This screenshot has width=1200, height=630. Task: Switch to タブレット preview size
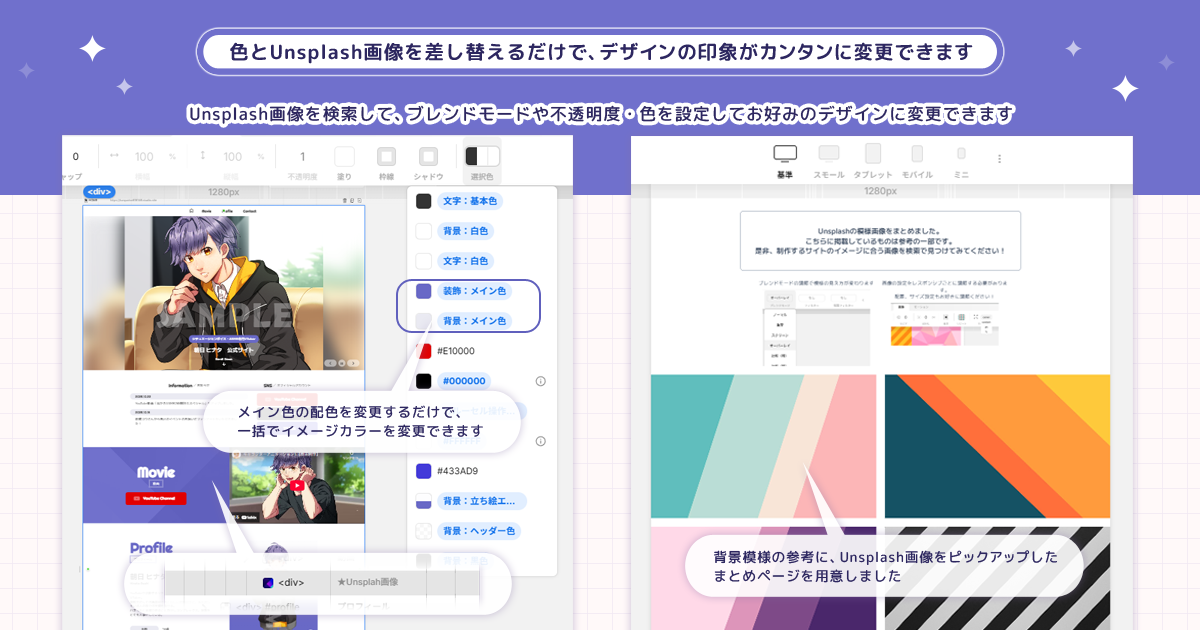(872, 152)
